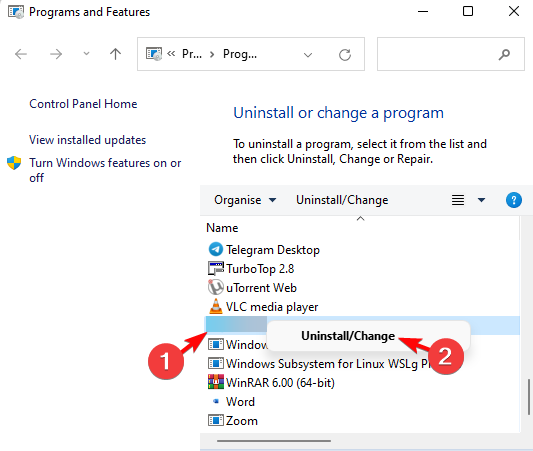Viewport: 533px width, 451px height.
Task: Click the Telegram Desktop icon
Action: (x=216, y=249)
